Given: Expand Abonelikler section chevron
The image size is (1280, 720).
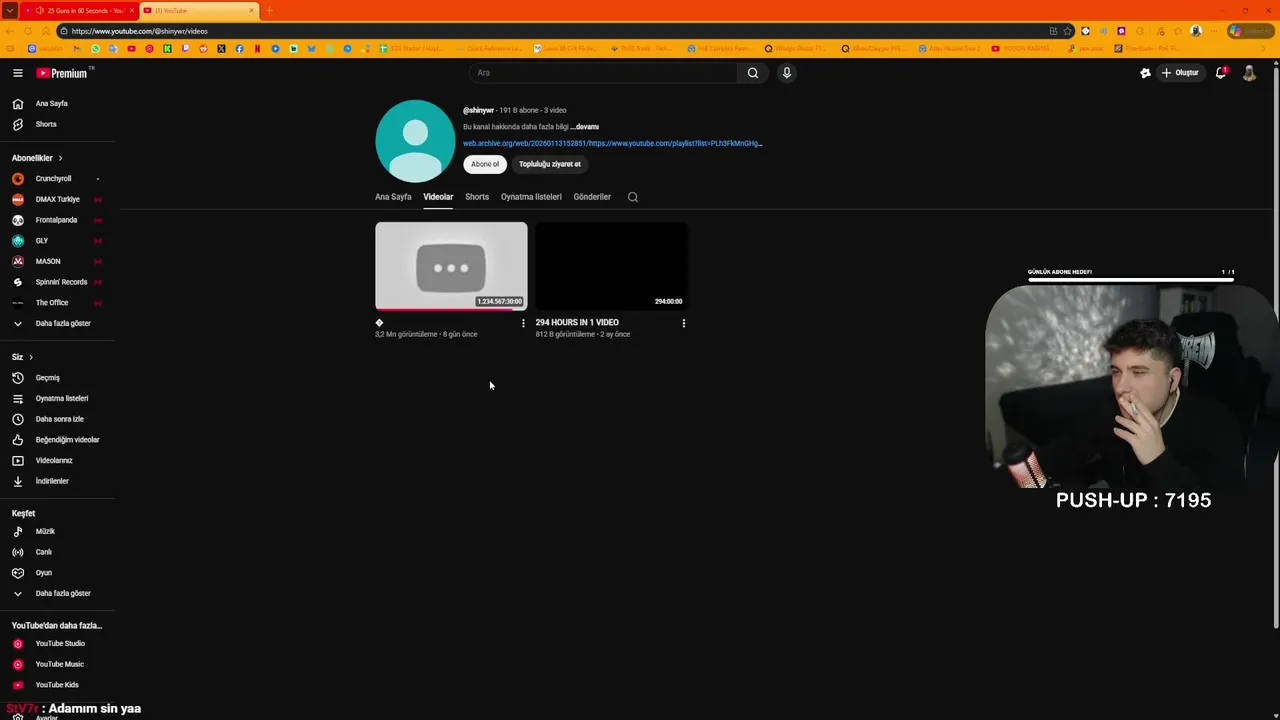Looking at the screenshot, I should [60, 158].
